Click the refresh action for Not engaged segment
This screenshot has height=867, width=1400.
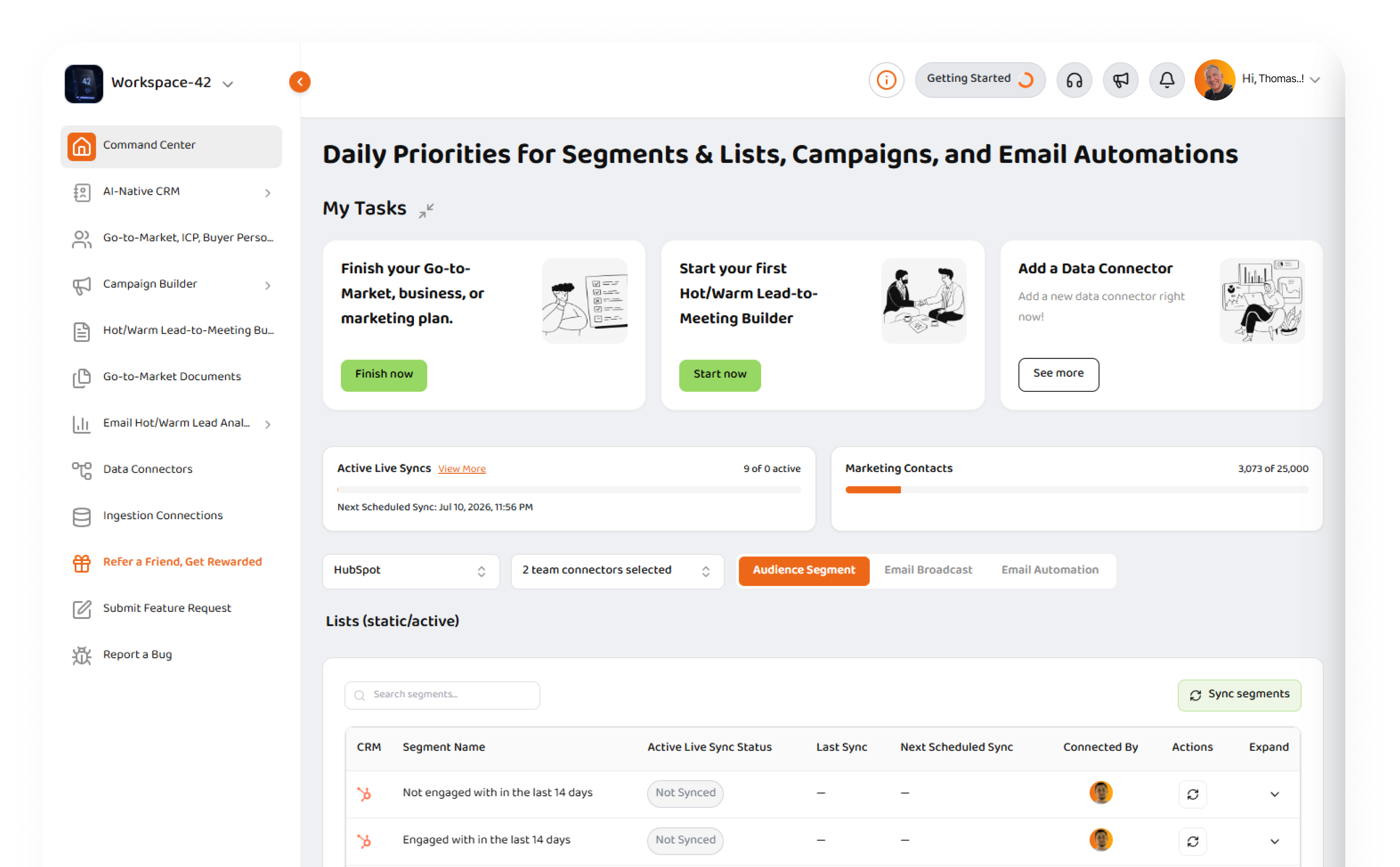1193,794
